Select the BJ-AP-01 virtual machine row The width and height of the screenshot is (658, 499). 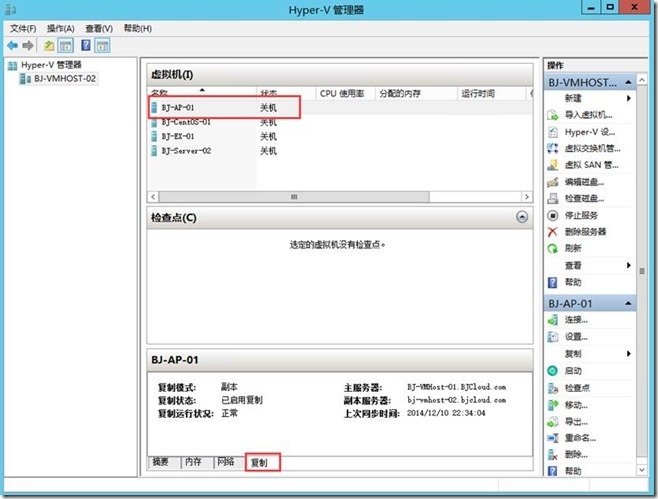340,107
